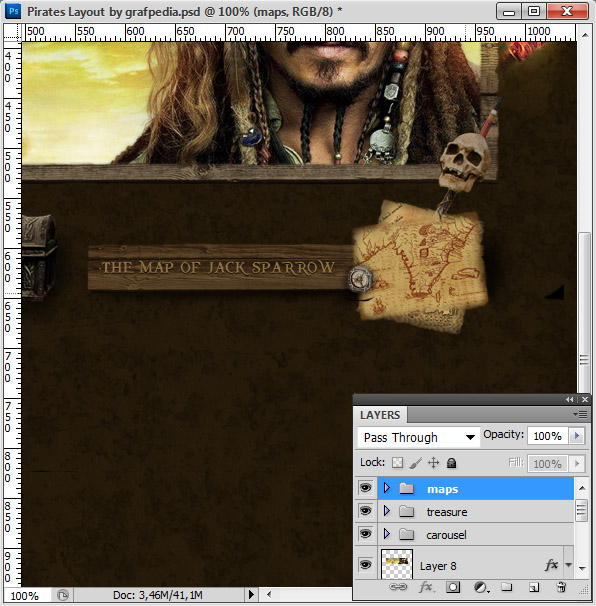Close the Layers panel

point(584,400)
